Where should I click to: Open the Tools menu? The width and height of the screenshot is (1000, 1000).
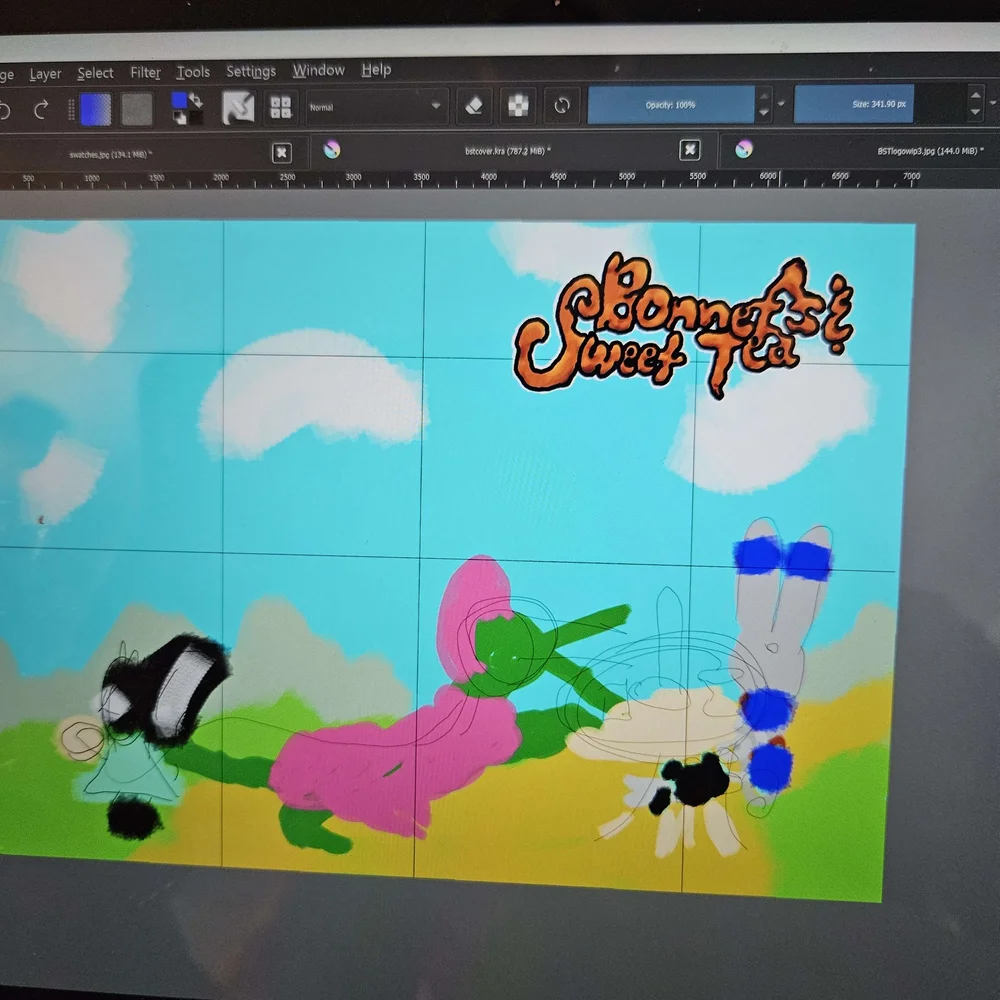tap(193, 72)
